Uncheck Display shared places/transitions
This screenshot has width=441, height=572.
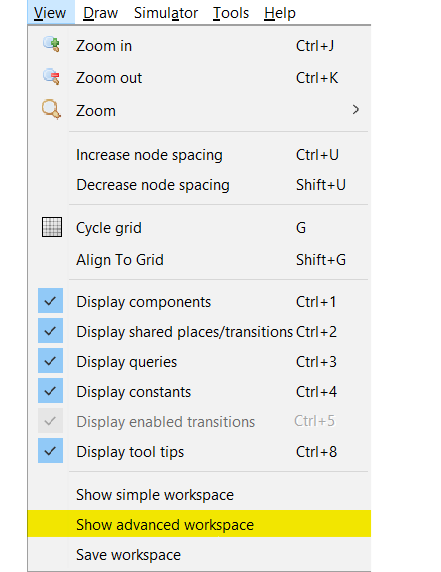point(50,331)
